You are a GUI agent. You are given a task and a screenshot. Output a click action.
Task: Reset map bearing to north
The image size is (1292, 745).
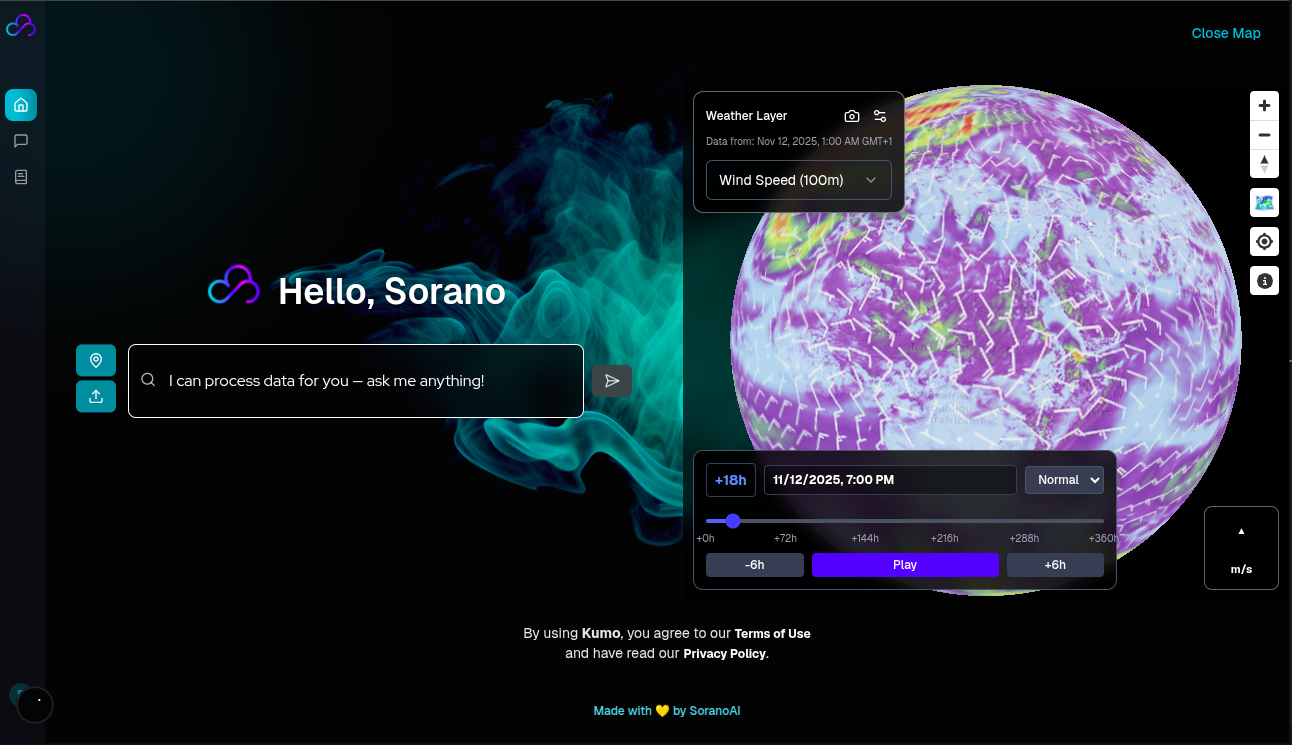pyautogui.click(x=1264, y=163)
